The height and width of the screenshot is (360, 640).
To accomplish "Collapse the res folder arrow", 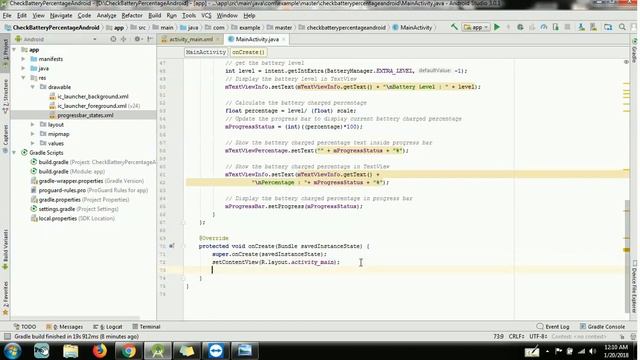I will (23, 78).
